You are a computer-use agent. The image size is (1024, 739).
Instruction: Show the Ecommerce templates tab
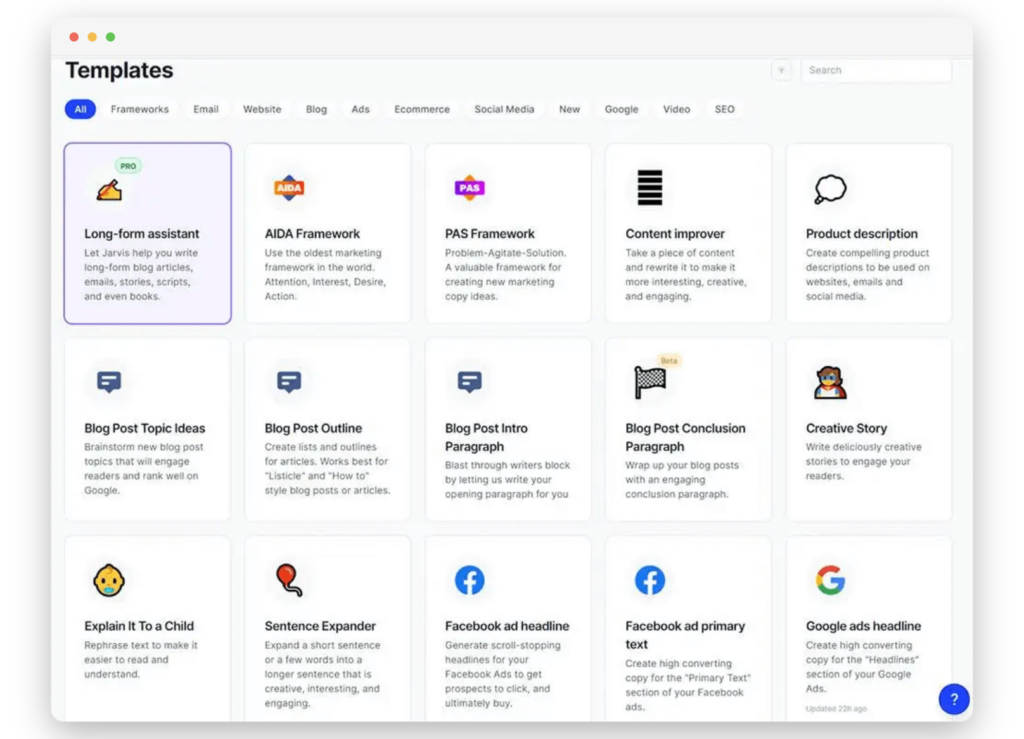[x=422, y=109]
